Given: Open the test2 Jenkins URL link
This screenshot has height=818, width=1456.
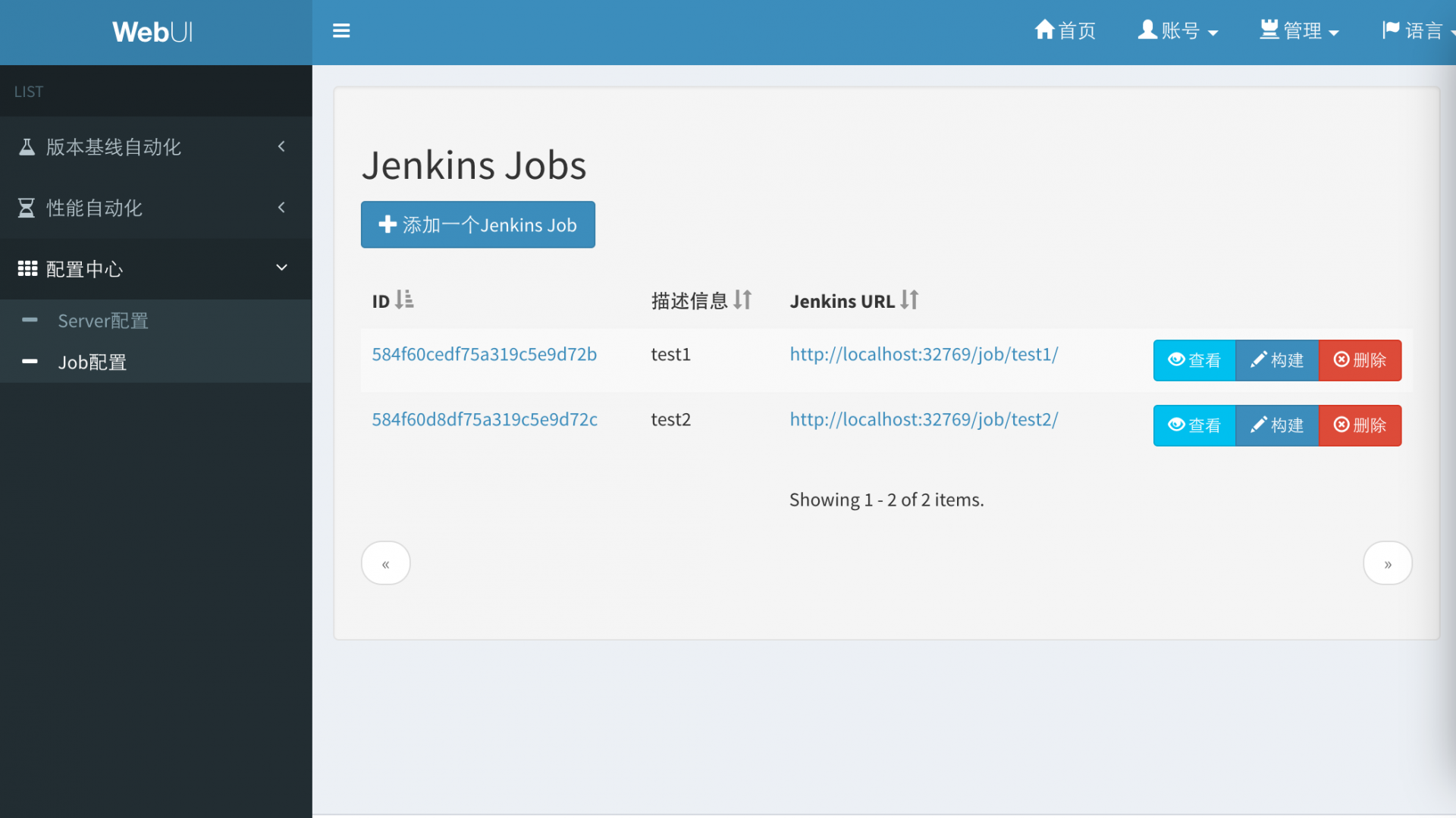Looking at the screenshot, I should coord(924,419).
